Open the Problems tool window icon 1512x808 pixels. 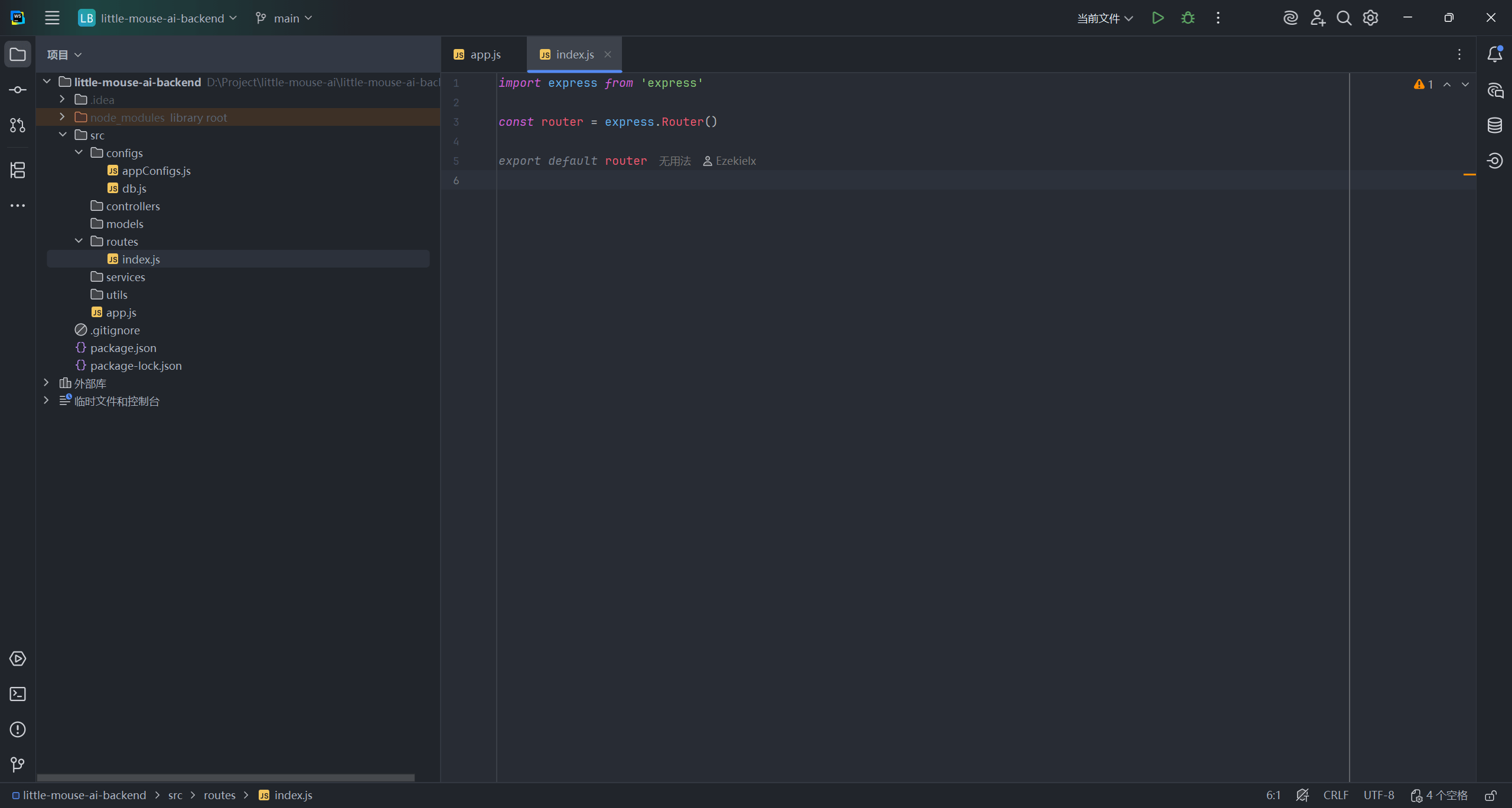pyautogui.click(x=18, y=729)
